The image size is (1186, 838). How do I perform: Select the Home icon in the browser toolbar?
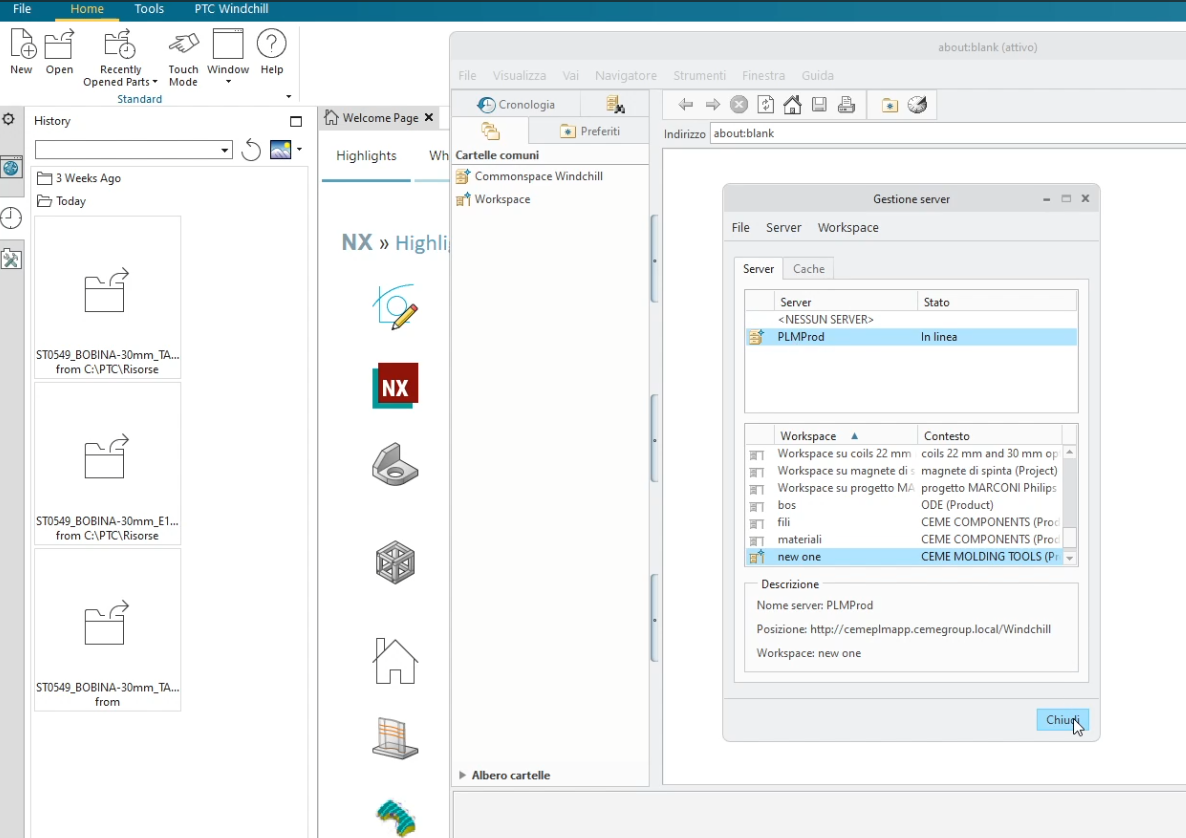[791, 104]
